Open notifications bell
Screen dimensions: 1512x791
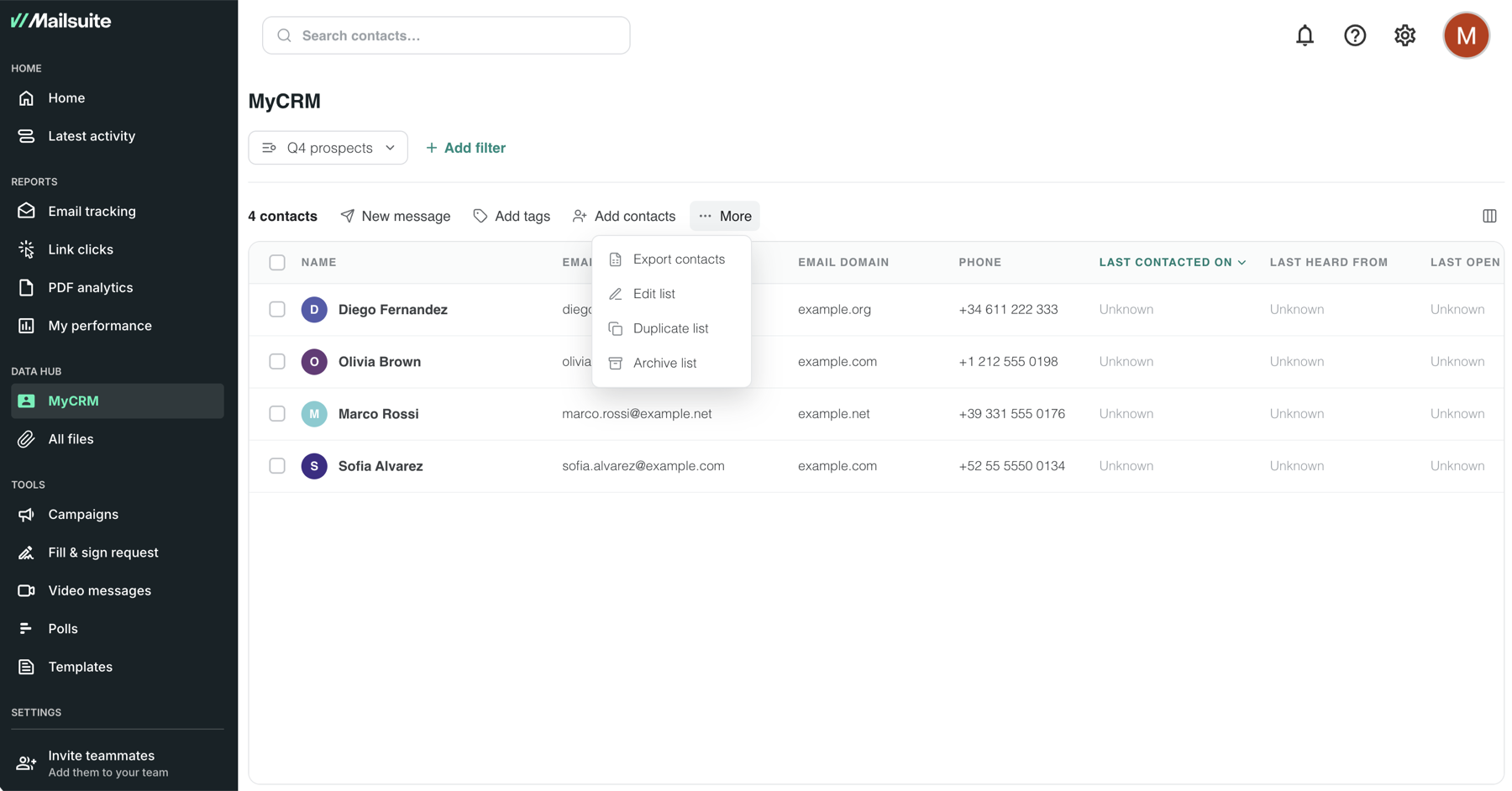1305,35
